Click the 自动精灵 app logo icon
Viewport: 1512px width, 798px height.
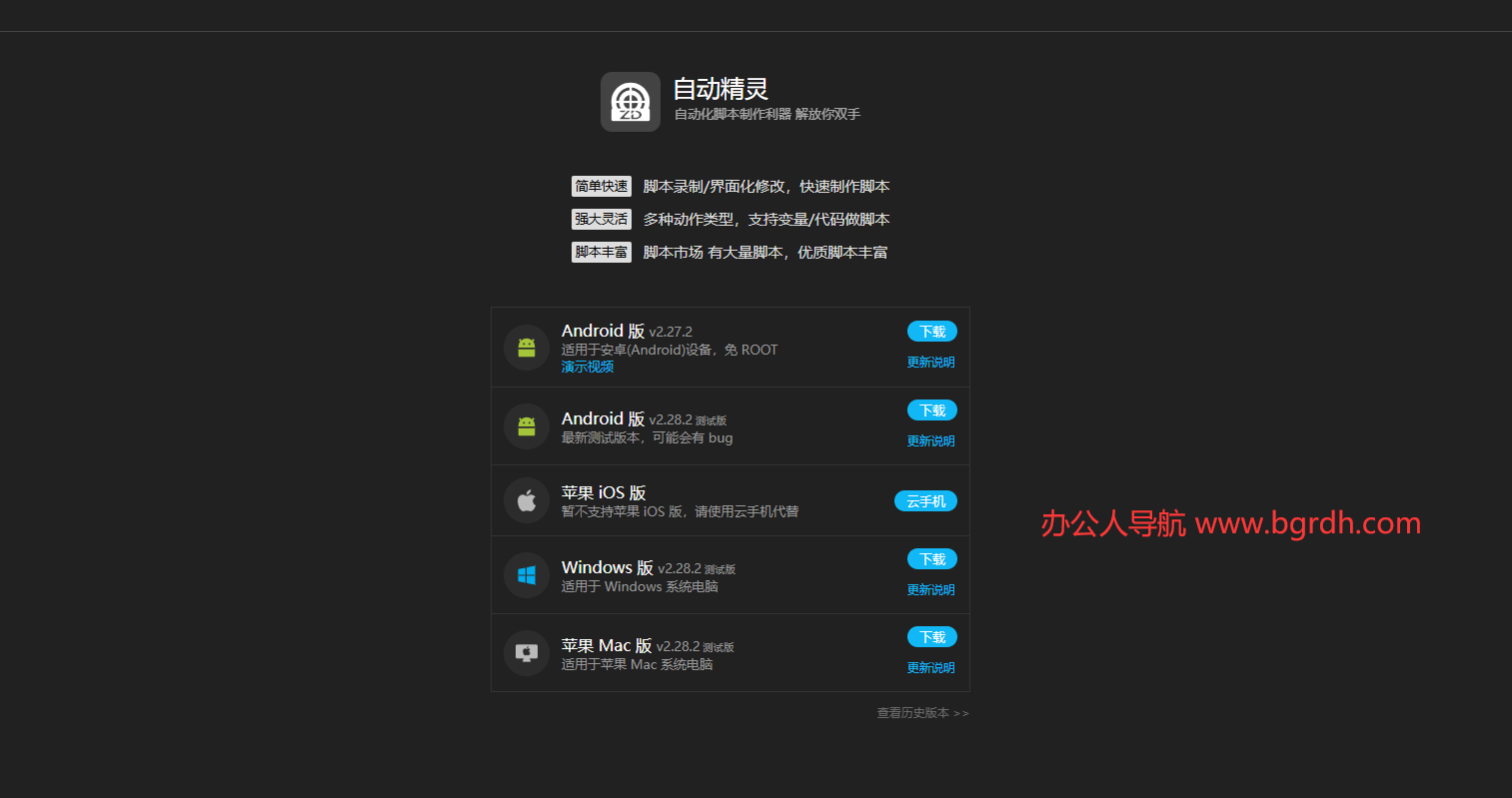[630, 102]
